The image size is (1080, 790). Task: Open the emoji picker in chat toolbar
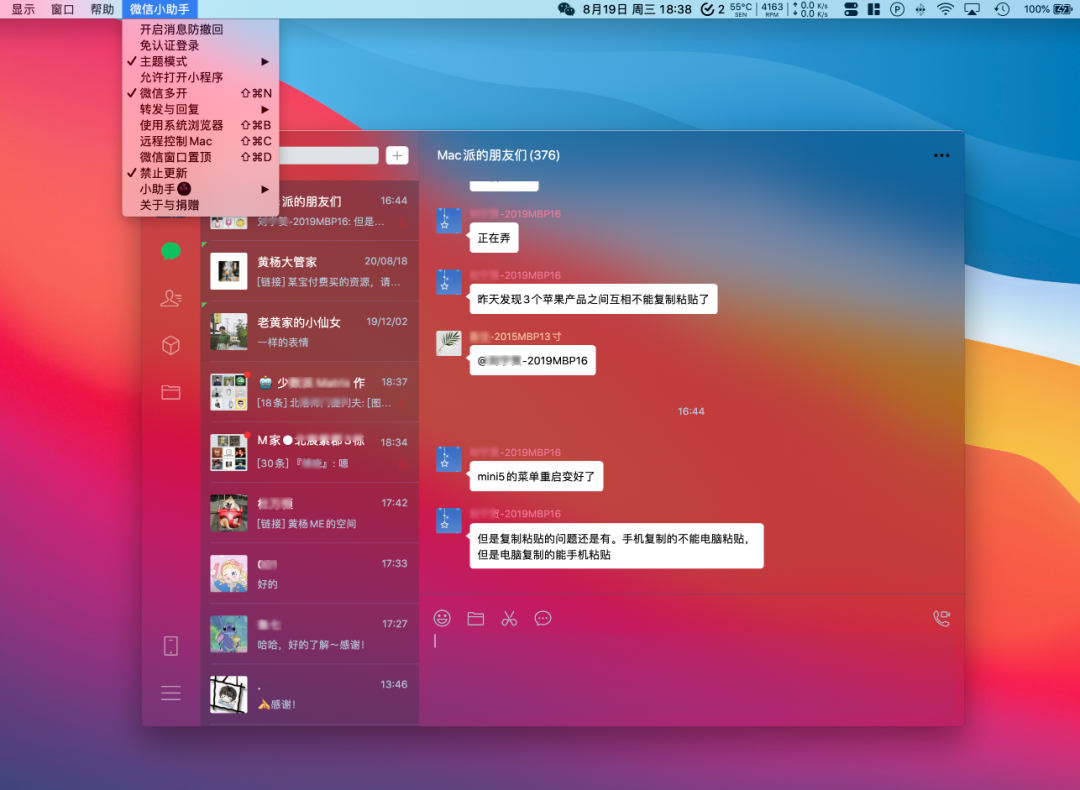tap(442, 618)
